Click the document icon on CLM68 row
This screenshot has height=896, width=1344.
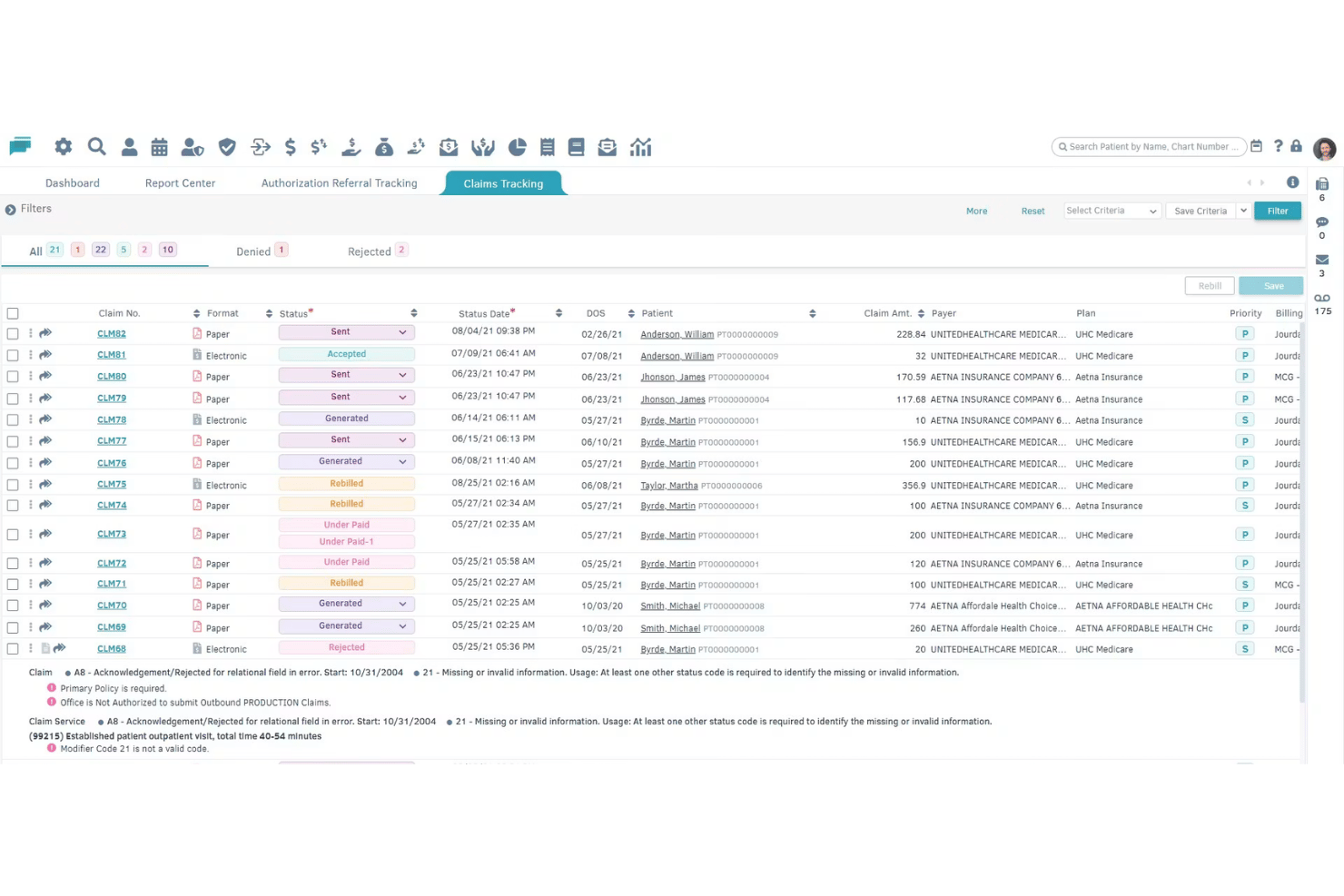coord(45,648)
